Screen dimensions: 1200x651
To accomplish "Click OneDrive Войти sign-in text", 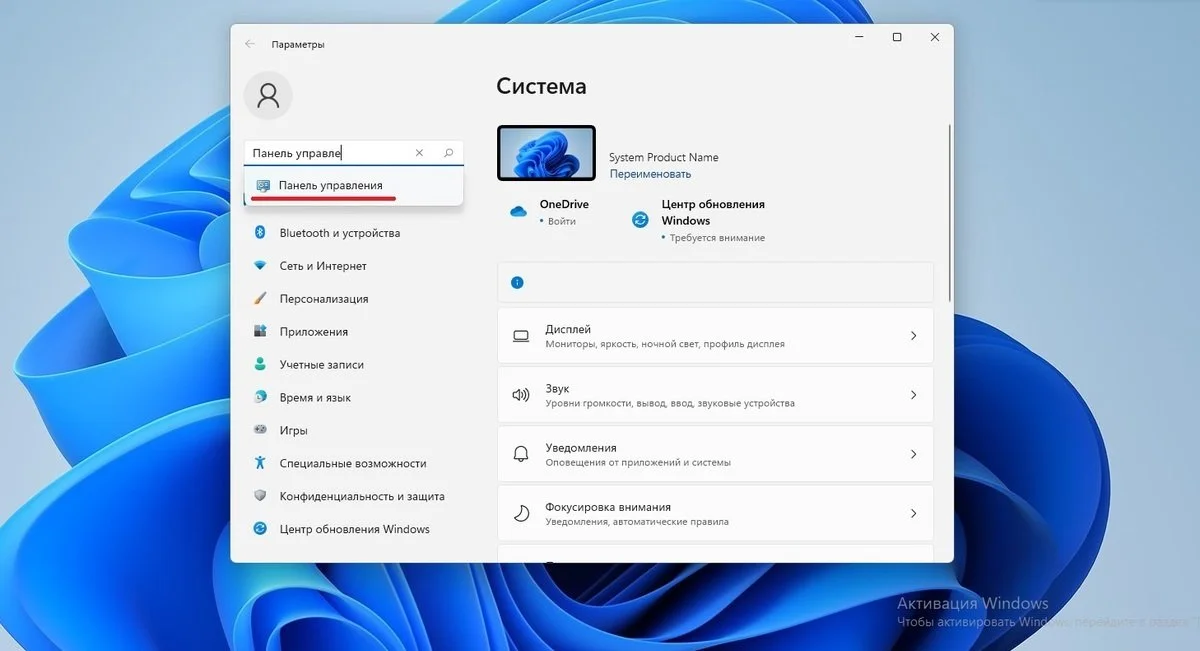I will (562, 221).
